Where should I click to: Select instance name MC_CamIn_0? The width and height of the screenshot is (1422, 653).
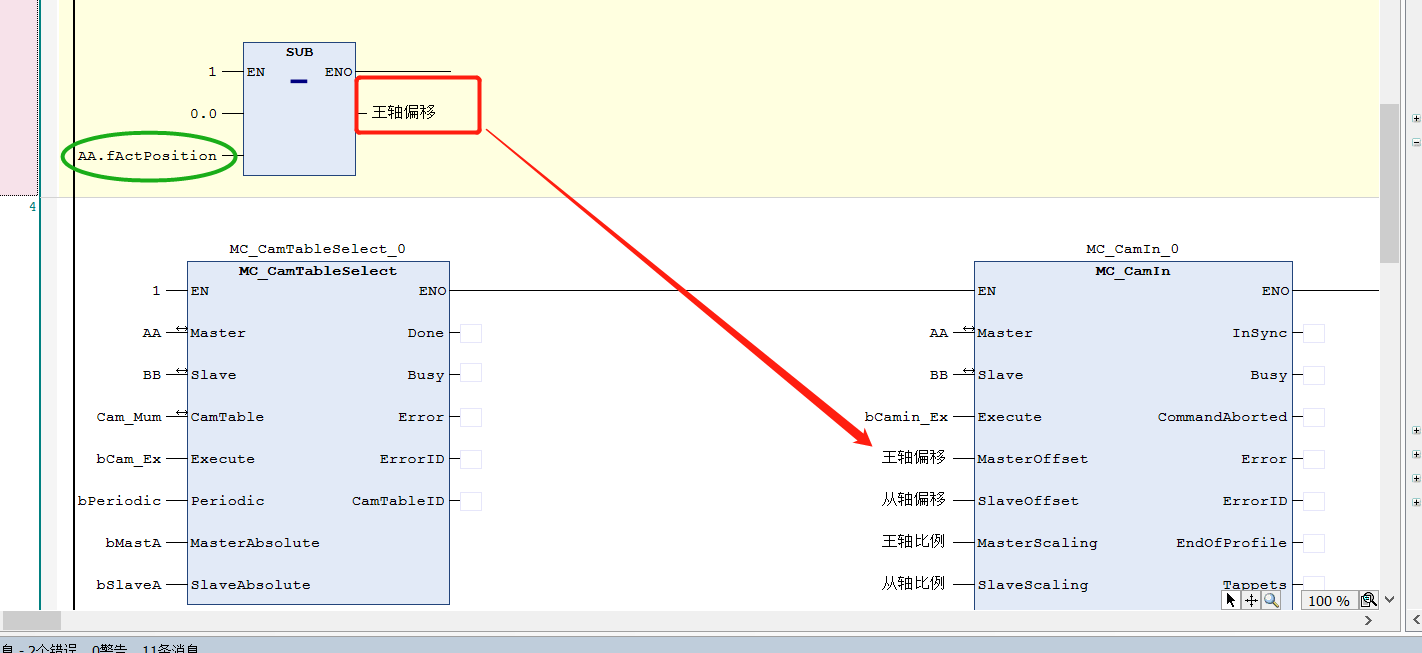1133,249
